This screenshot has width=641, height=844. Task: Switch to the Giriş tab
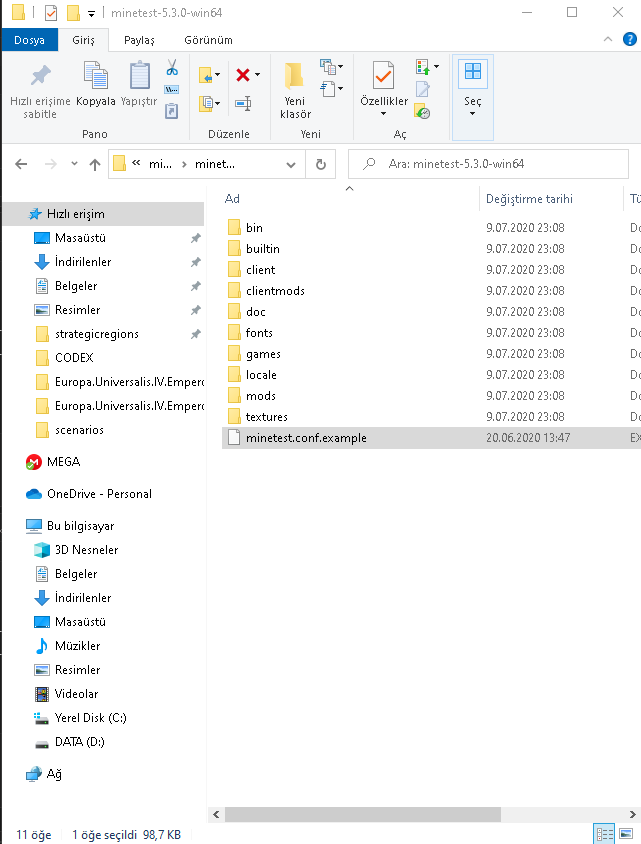click(83, 40)
